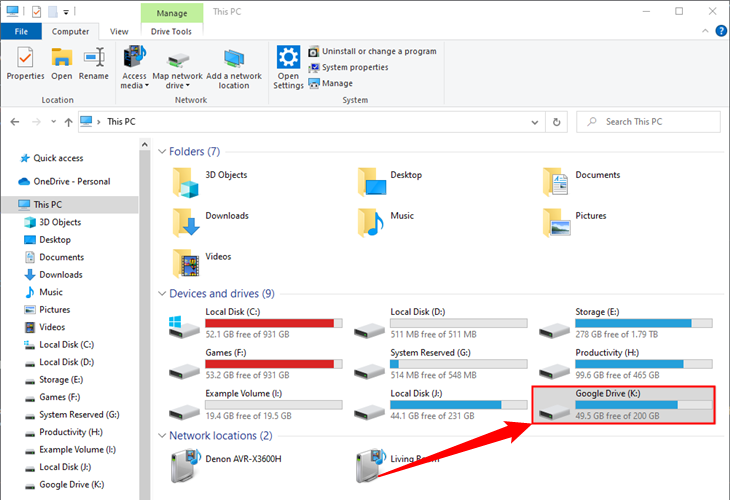Click the Up directory arrow button
The image size is (730, 500).
tap(67, 122)
